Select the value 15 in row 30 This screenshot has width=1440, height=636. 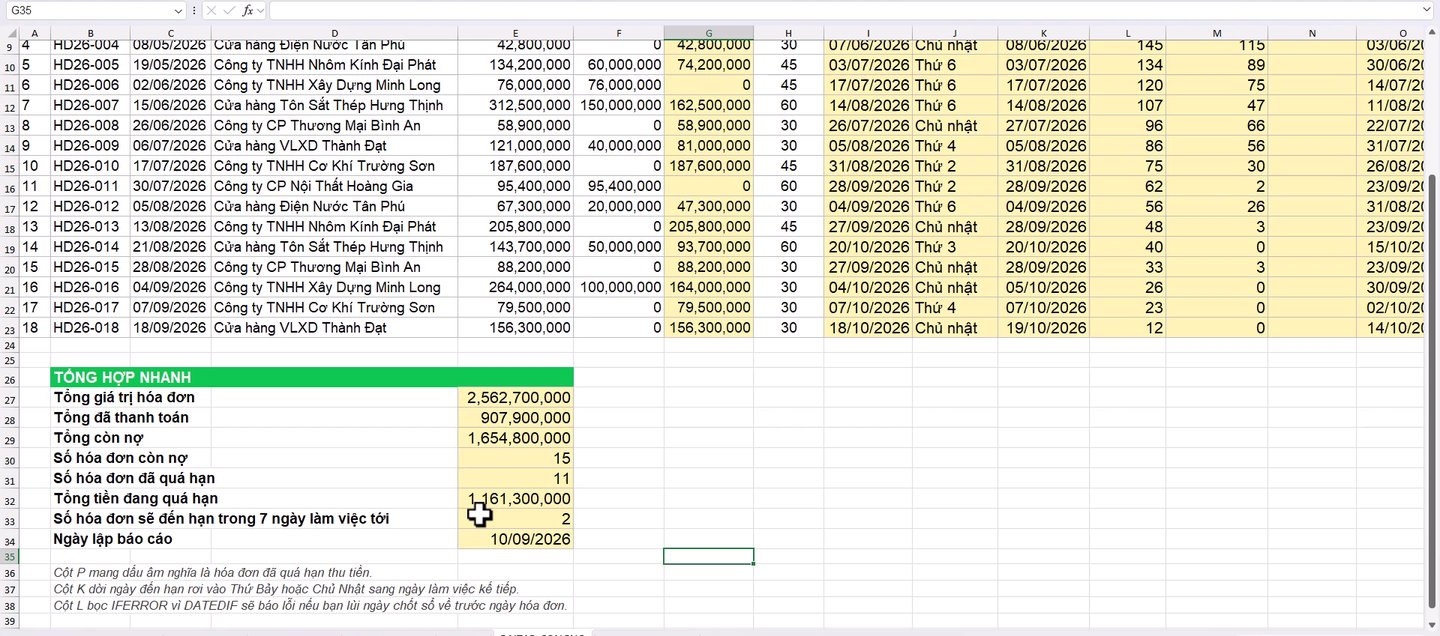click(x=516, y=458)
